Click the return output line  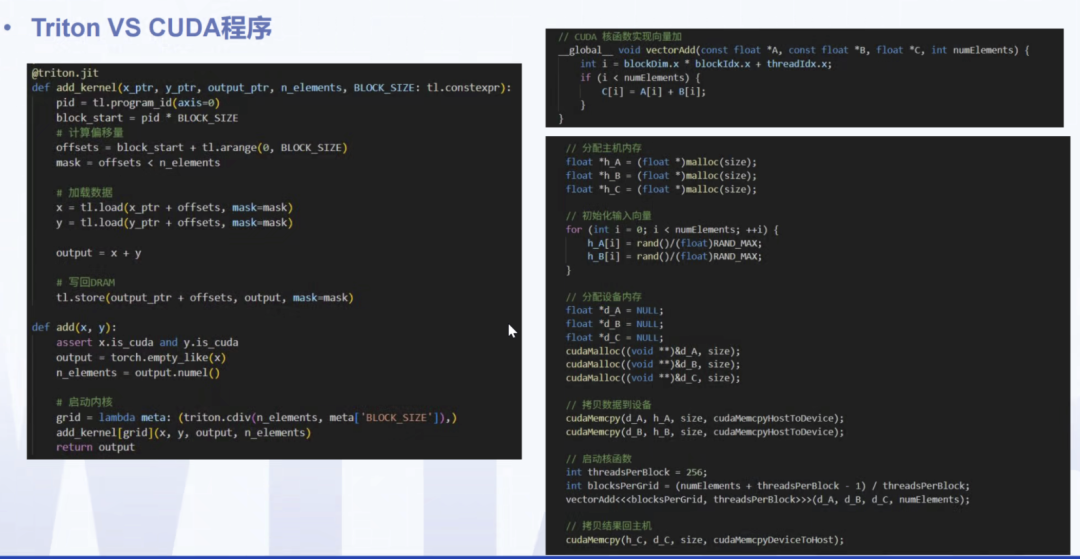95,447
